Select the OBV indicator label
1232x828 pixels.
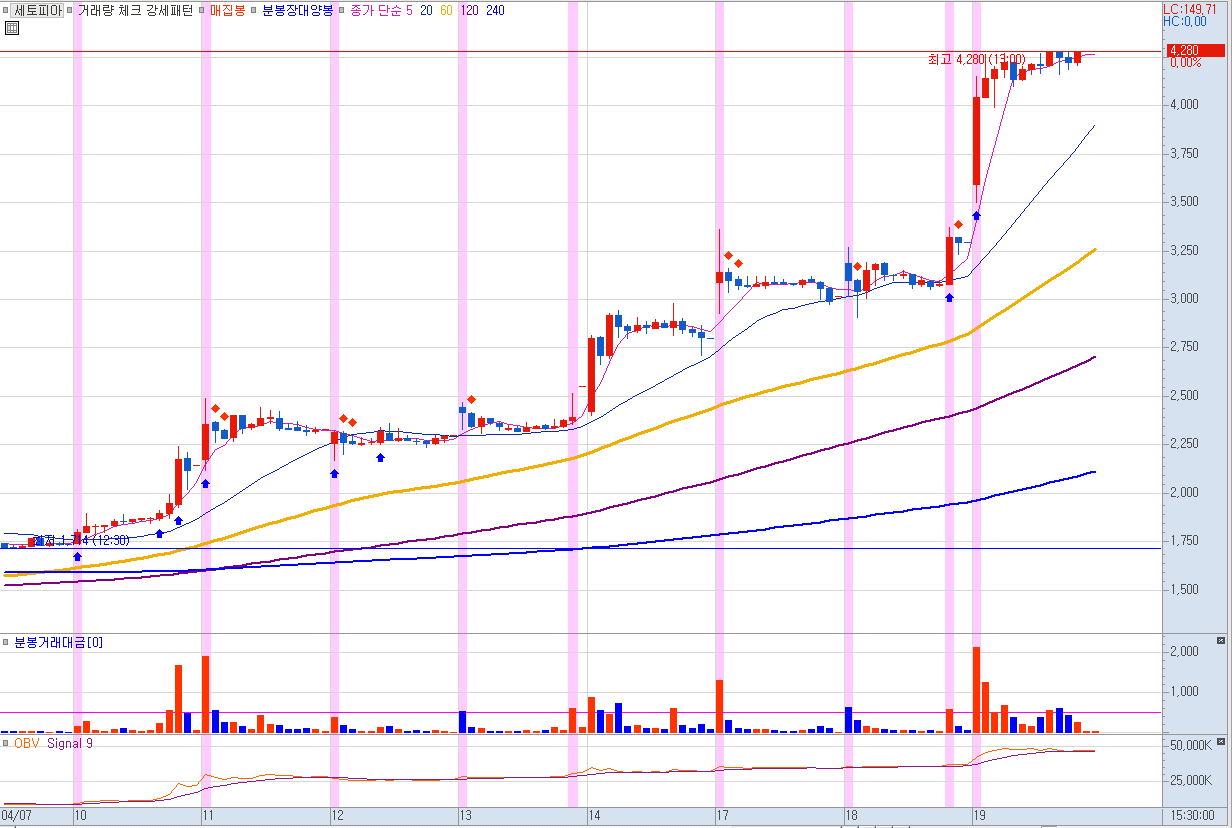pyautogui.click(x=26, y=744)
